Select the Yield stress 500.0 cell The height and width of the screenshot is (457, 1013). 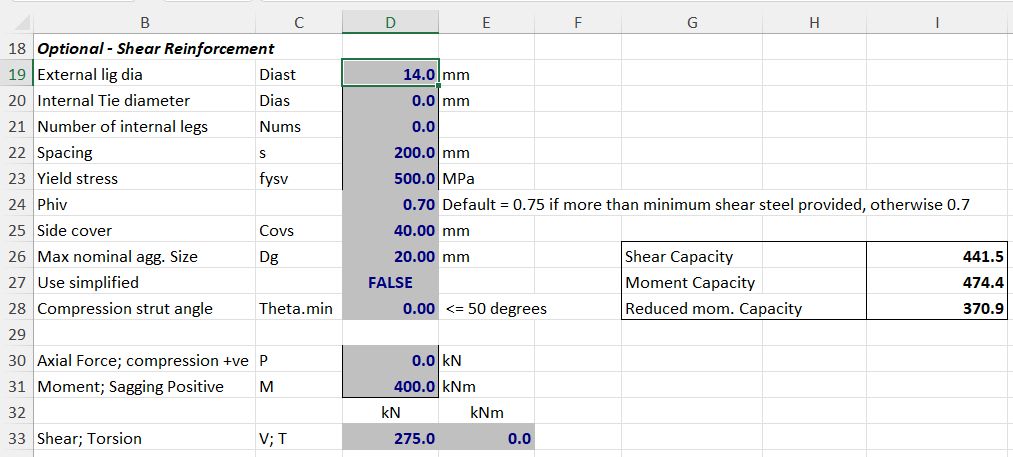point(390,178)
